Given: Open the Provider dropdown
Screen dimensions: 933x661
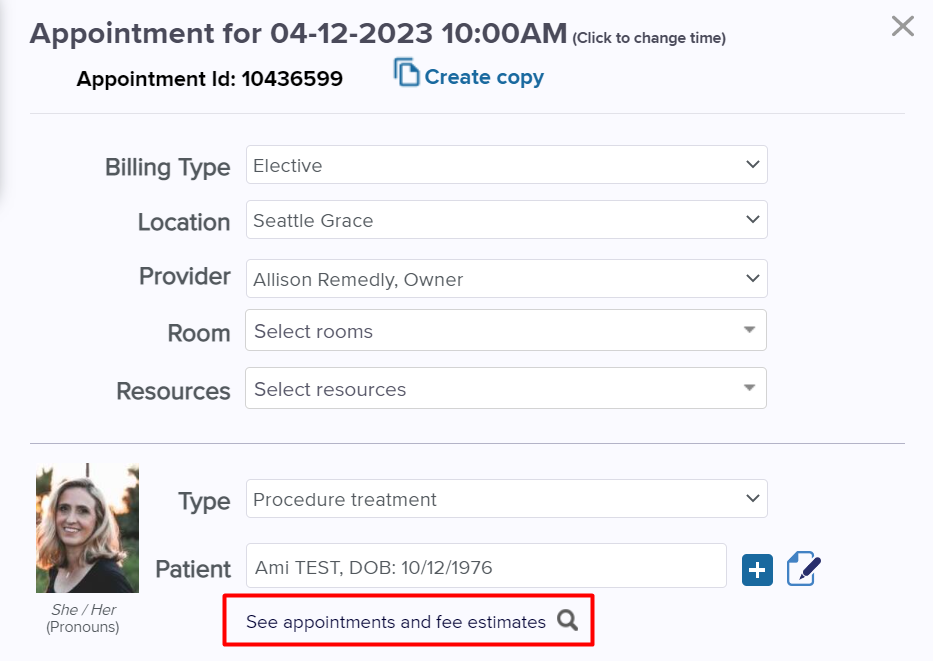Looking at the screenshot, I should tap(506, 278).
